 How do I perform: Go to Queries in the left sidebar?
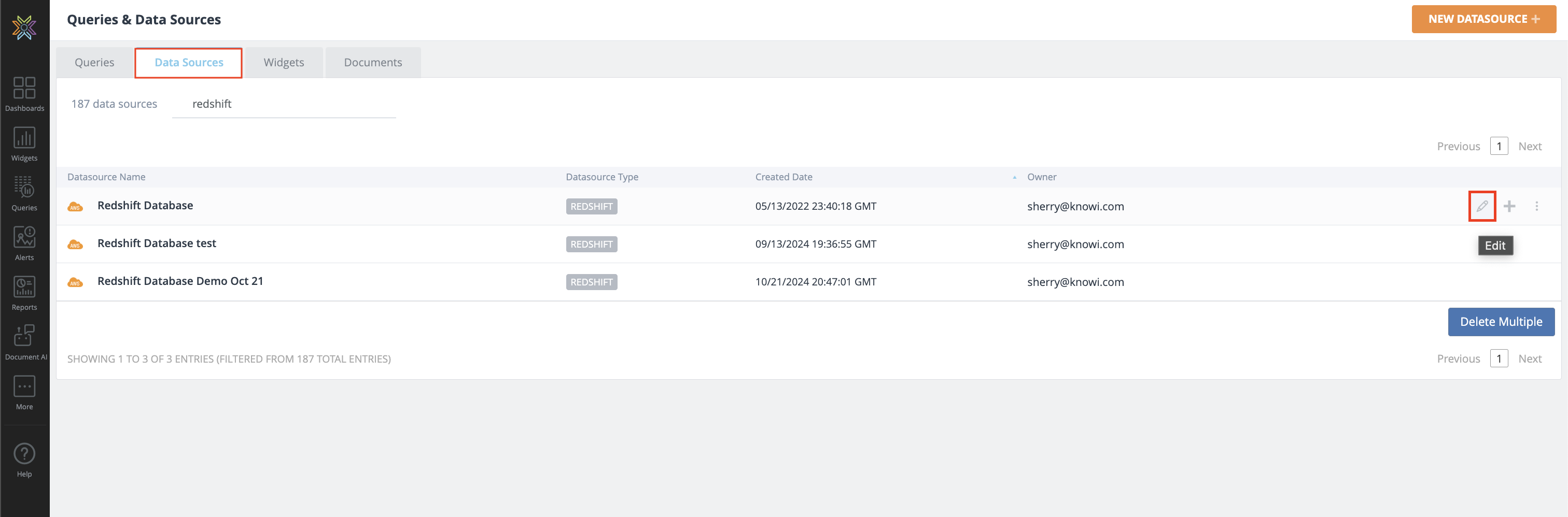click(24, 193)
